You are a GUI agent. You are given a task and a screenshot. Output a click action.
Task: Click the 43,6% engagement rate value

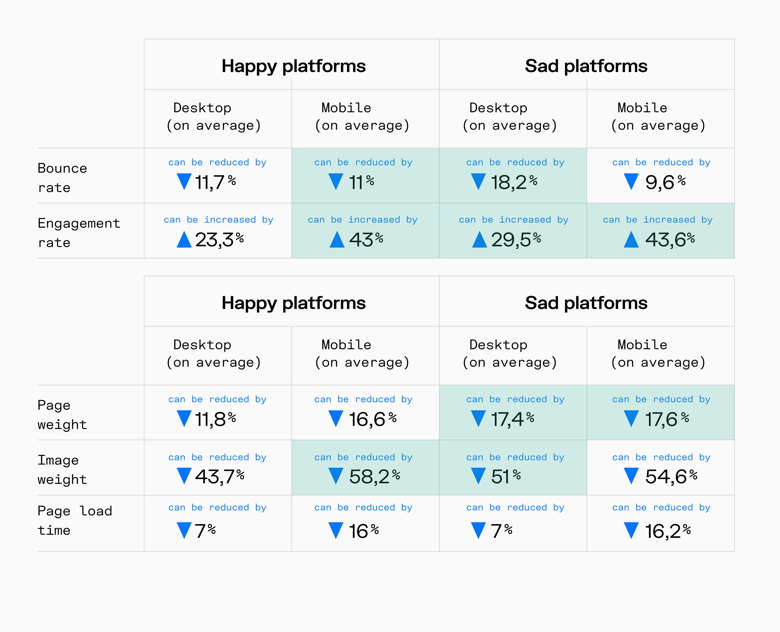670,240
